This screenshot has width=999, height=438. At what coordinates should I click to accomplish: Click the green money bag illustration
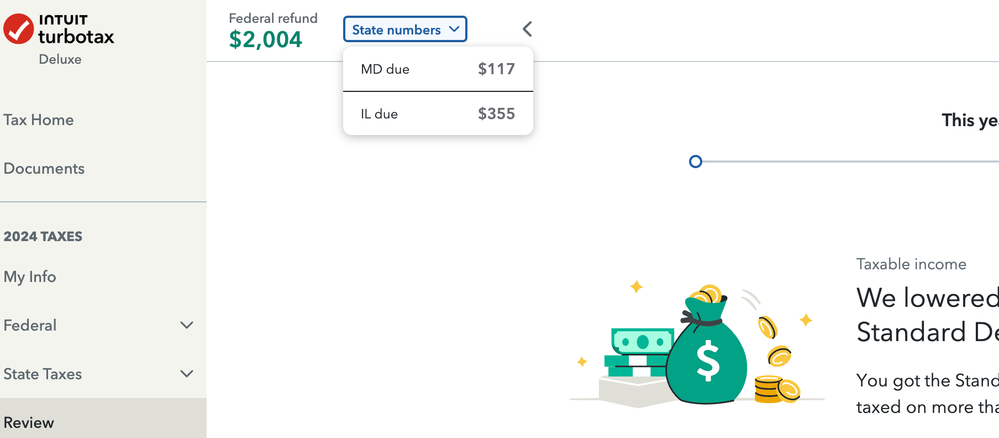pos(706,353)
